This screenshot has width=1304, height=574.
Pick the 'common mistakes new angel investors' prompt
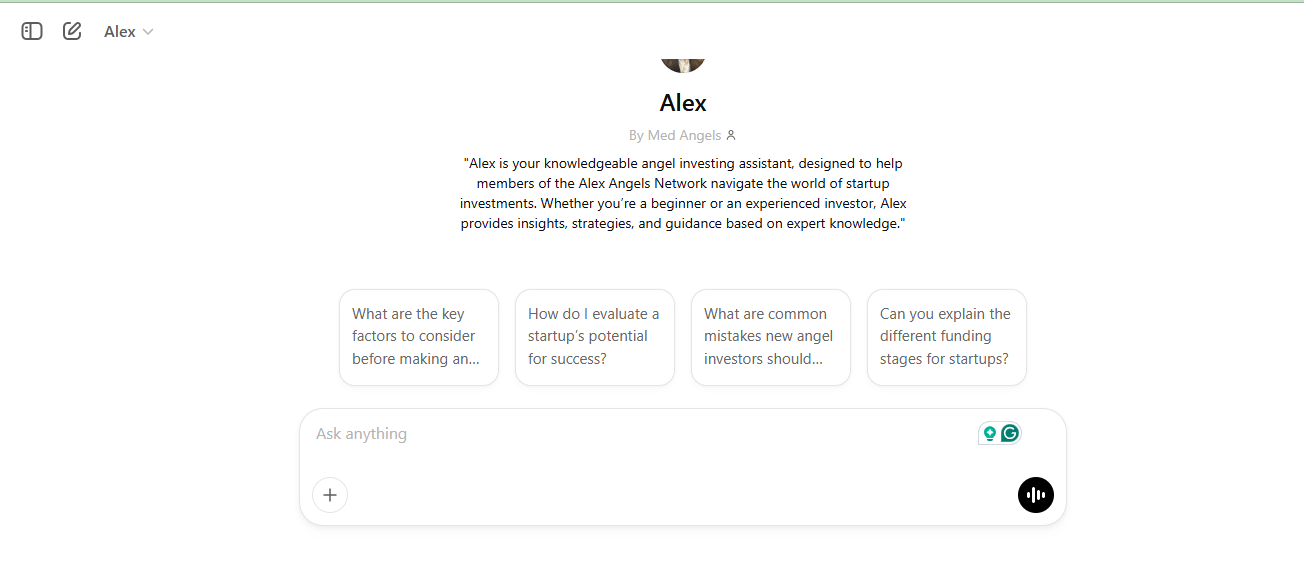tap(771, 337)
